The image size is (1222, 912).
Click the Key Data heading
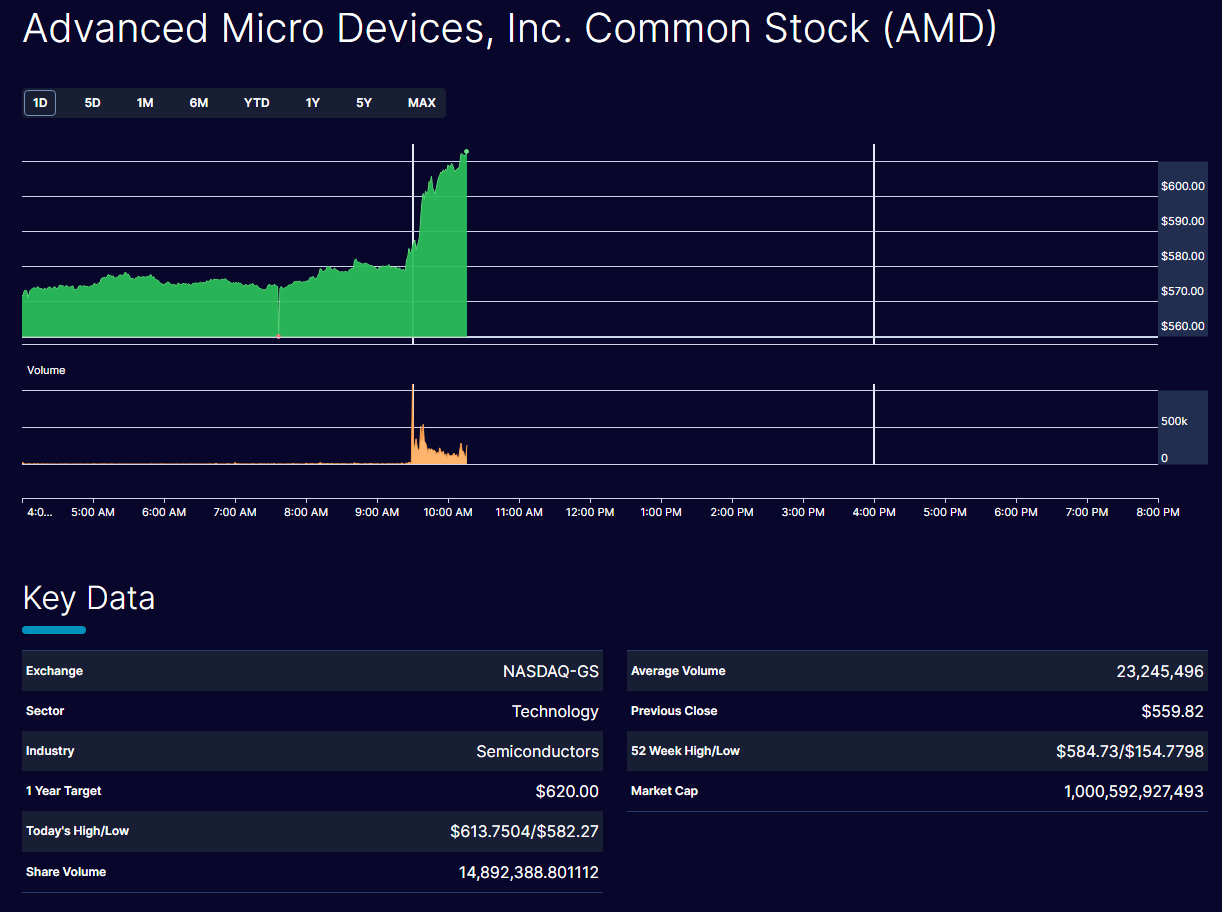click(x=89, y=598)
